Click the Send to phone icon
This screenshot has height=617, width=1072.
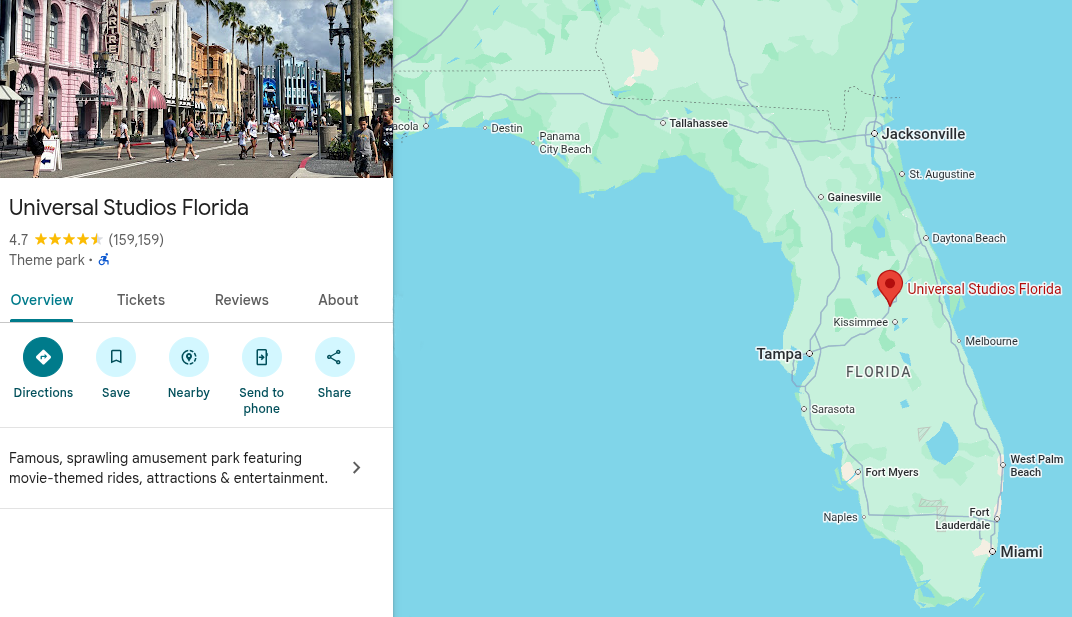tap(262, 357)
